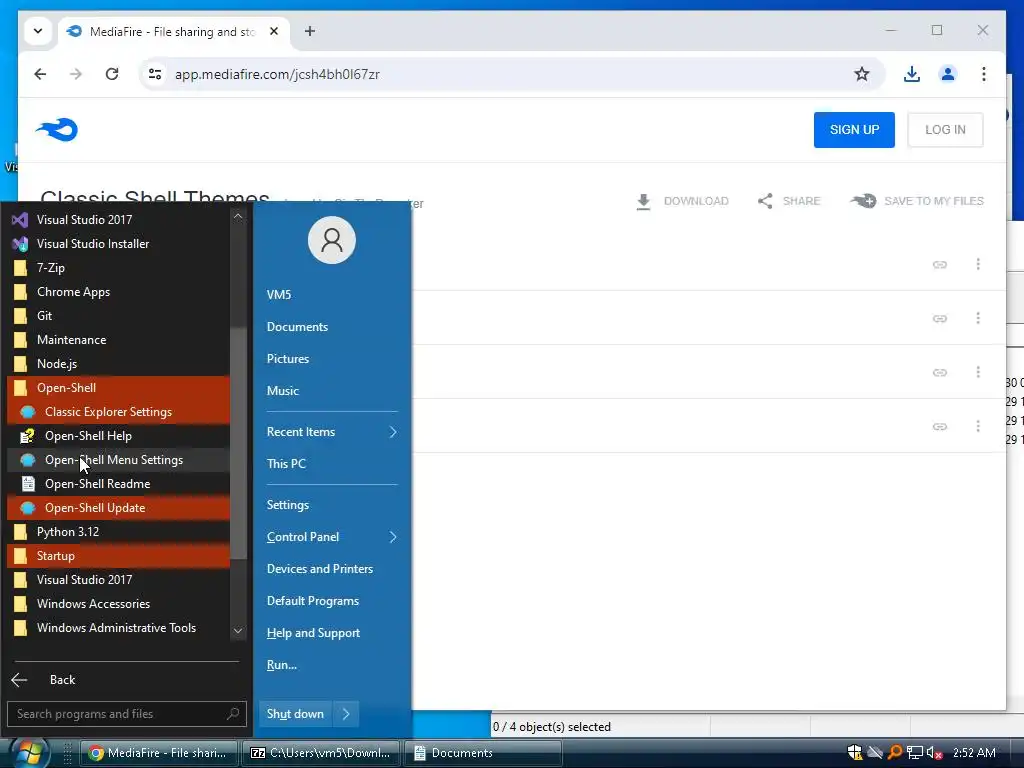Open the Run... dialog
1024x768 pixels.
point(332,665)
